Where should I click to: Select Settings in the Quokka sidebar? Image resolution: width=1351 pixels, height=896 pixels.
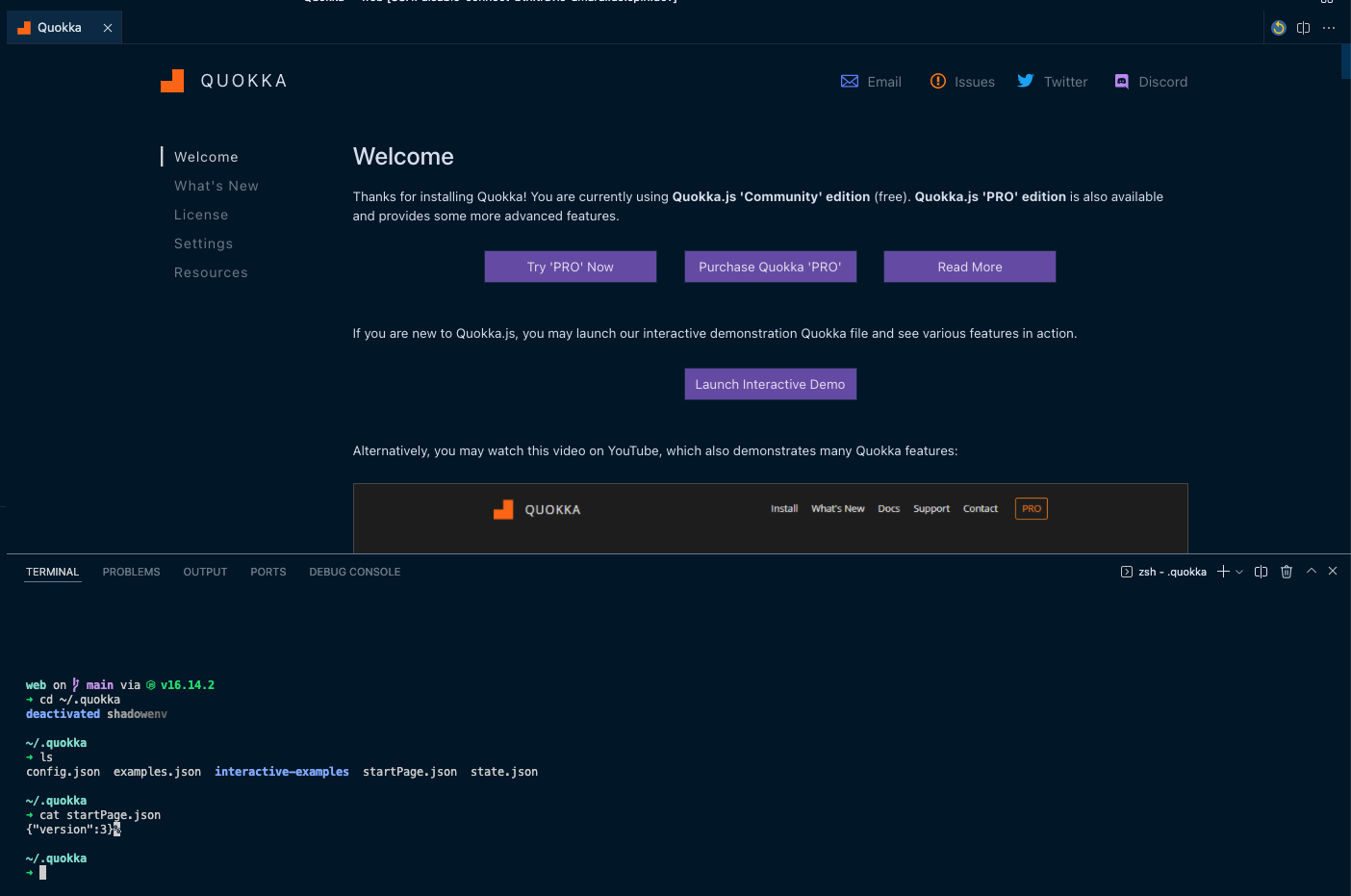(203, 243)
